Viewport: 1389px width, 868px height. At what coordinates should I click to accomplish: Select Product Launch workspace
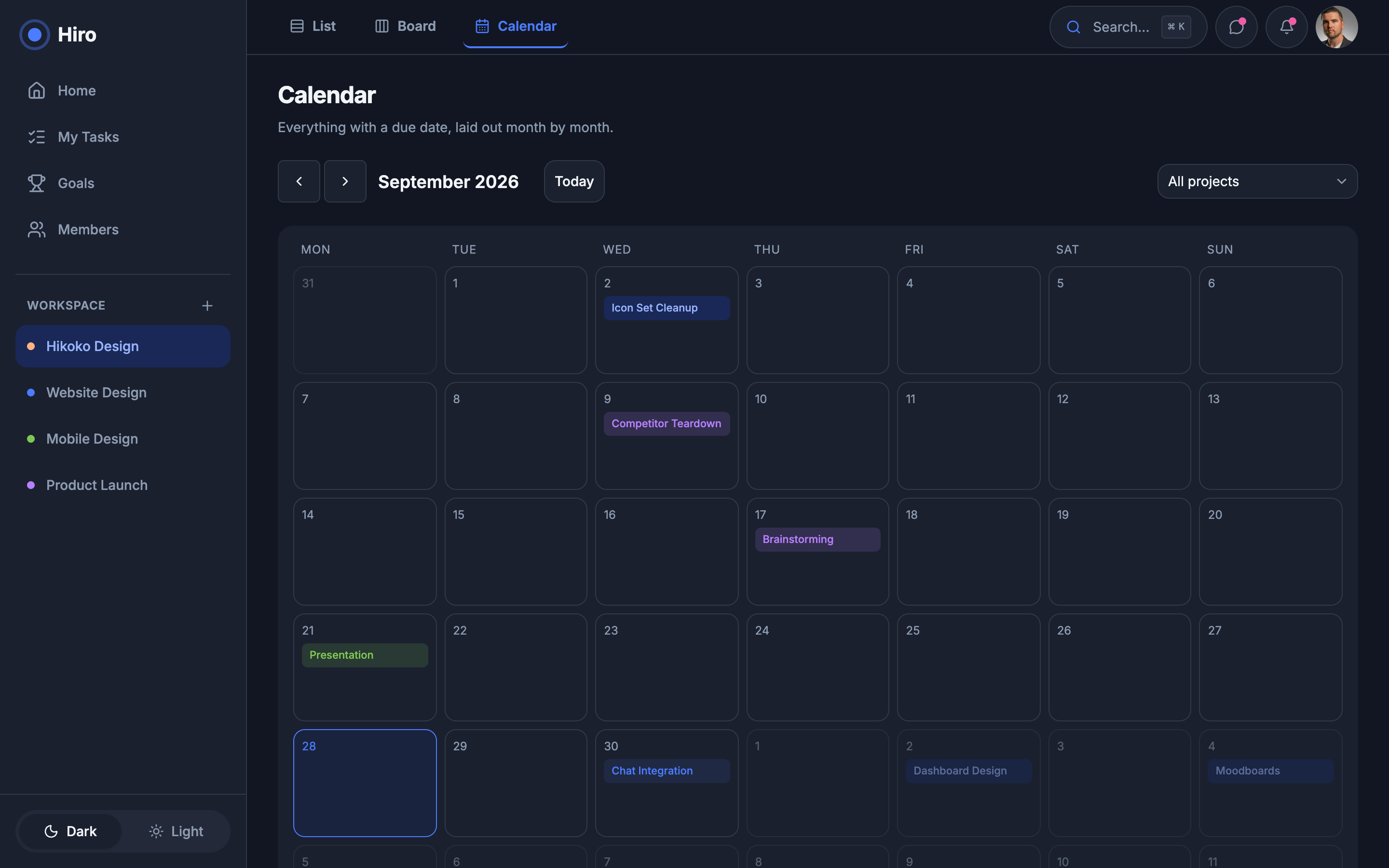tap(123, 485)
